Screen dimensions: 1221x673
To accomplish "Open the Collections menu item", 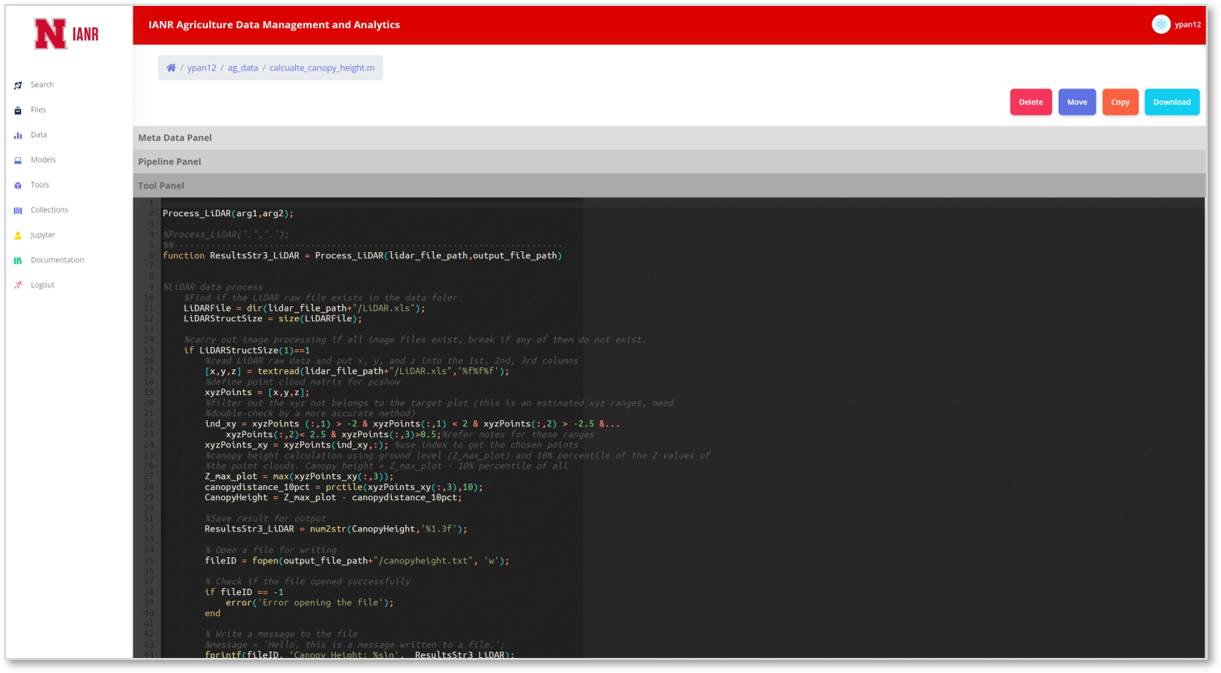I will point(49,210).
